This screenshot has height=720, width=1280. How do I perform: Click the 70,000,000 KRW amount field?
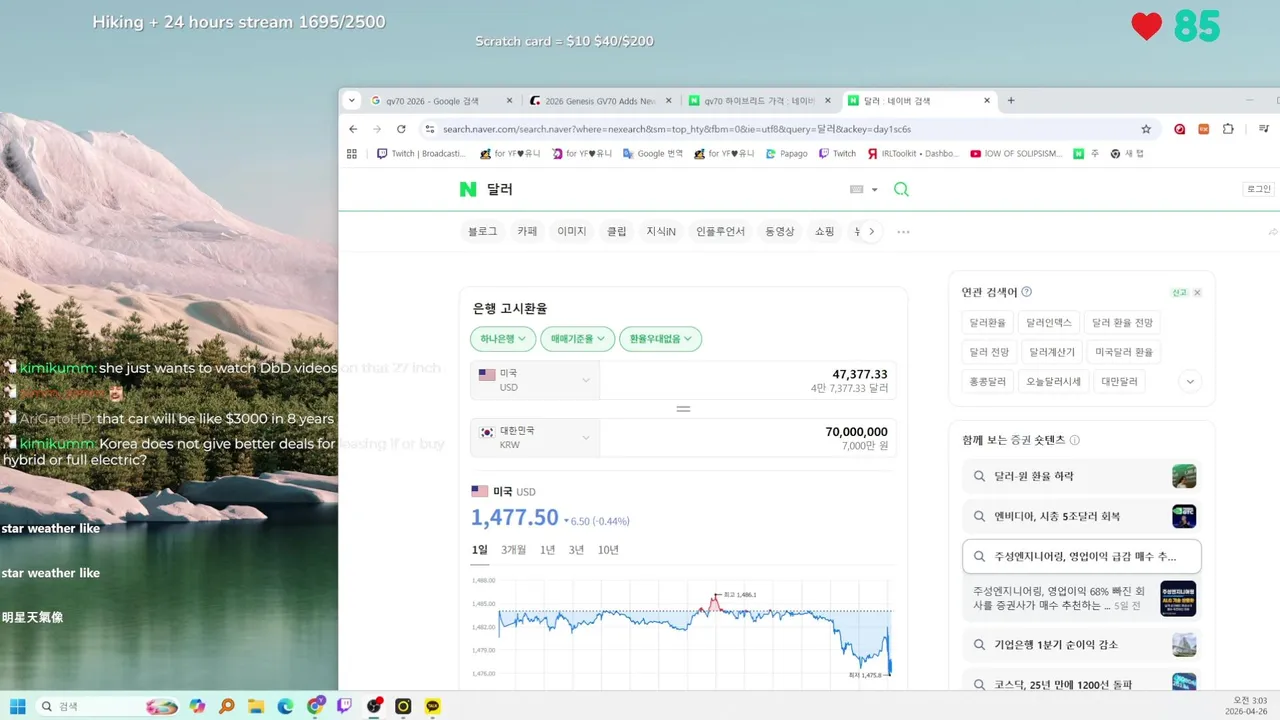[x=748, y=437]
